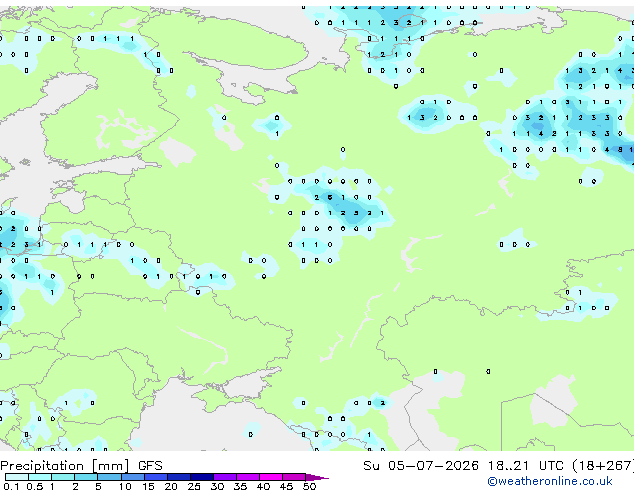The width and height of the screenshot is (634, 490).
Task: Pick the 10–15 mm blue legend swatch
Action: (133, 477)
